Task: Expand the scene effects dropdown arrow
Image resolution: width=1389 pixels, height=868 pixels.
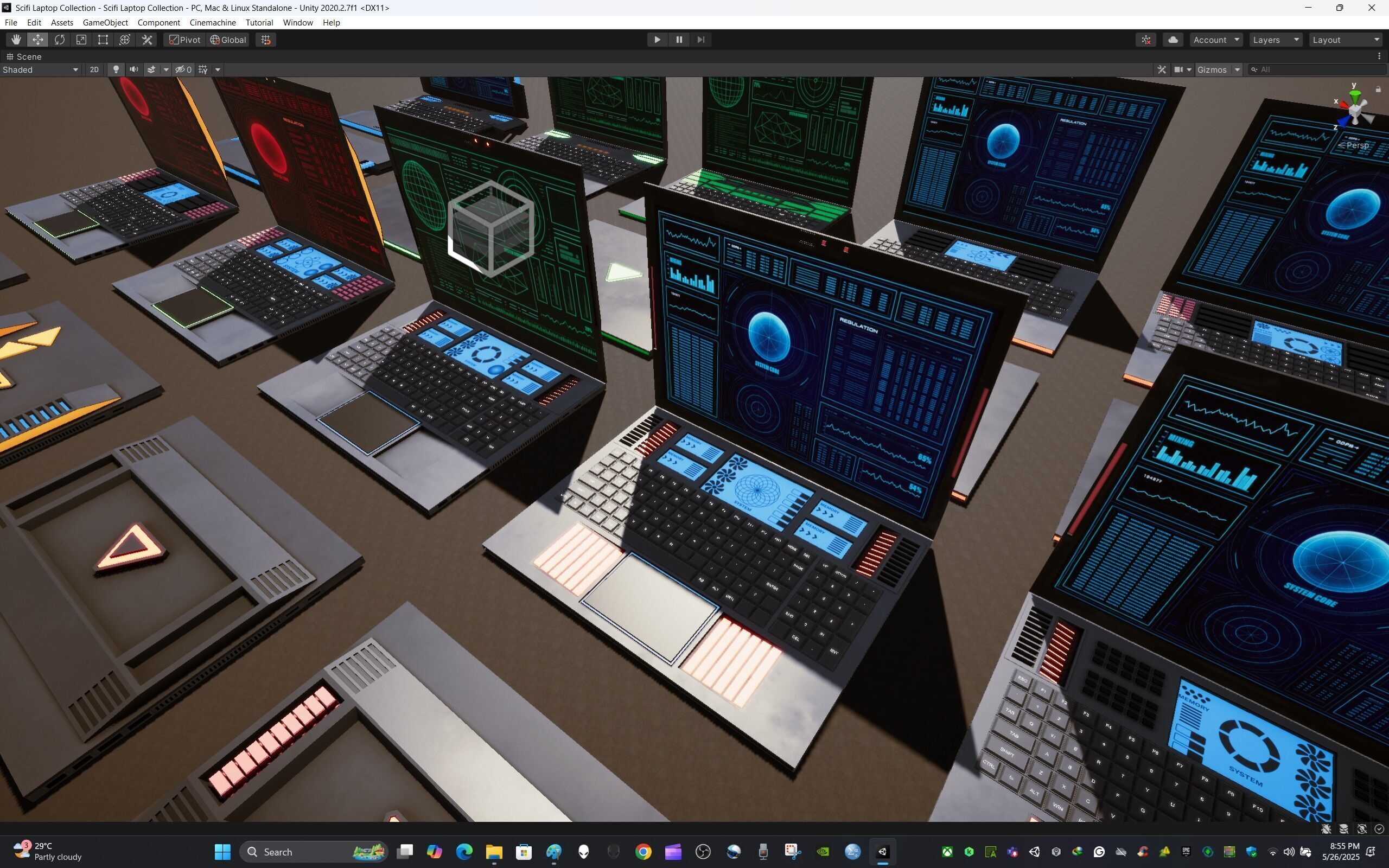Action: coord(166,69)
